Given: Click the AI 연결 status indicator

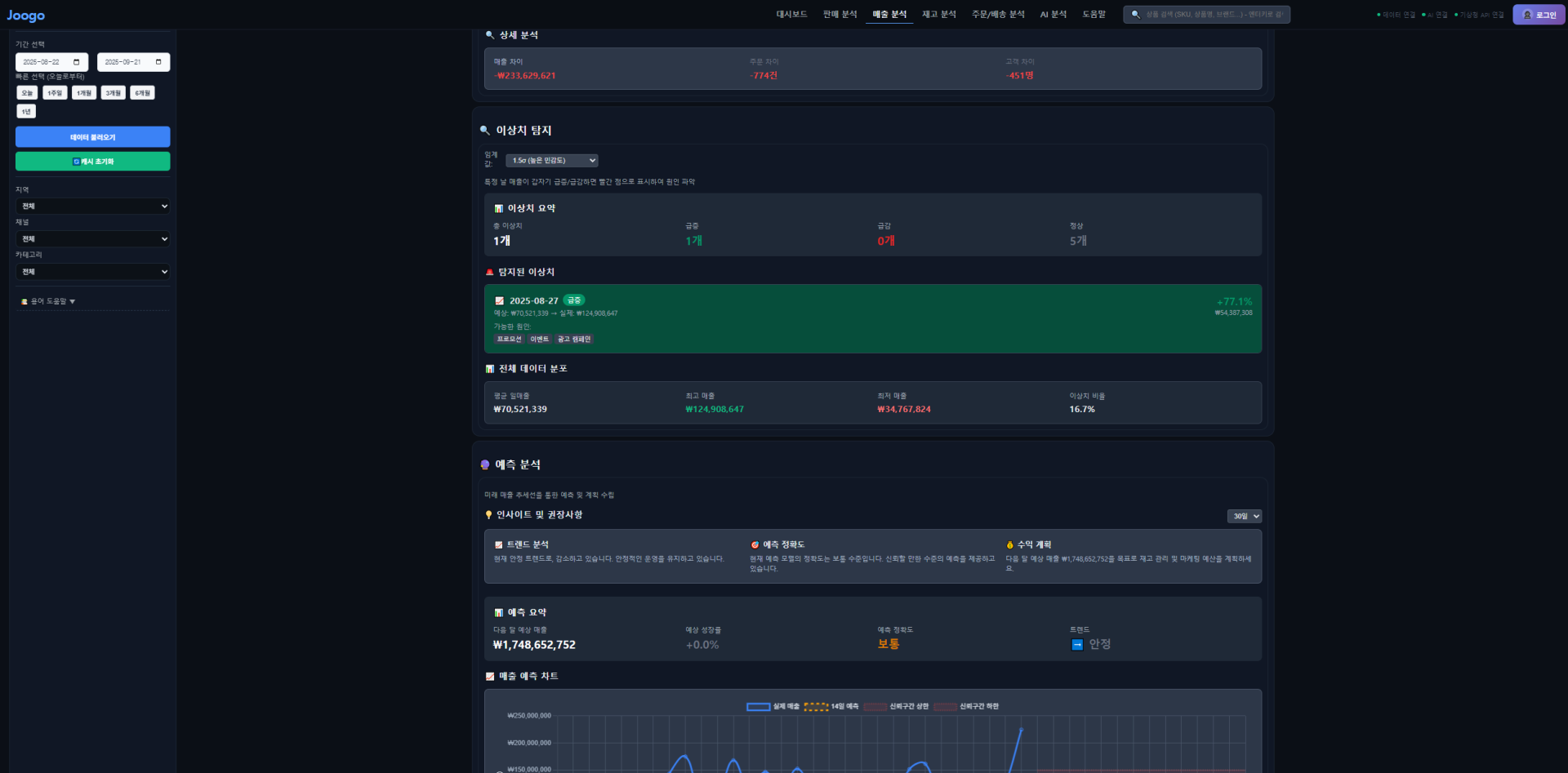Looking at the screenshot, I should point(1434,15).
